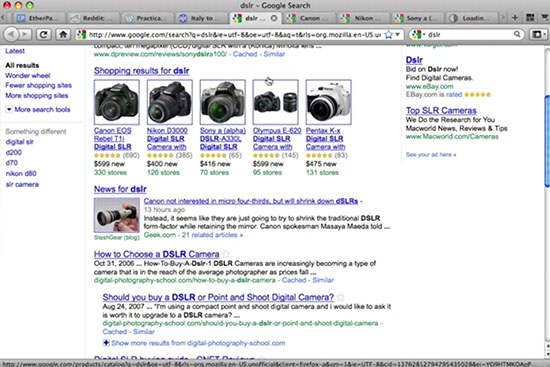Screen dimensions: 550x367
Task: Choose More shopping sites filter
Action: [x=36, y=95]
